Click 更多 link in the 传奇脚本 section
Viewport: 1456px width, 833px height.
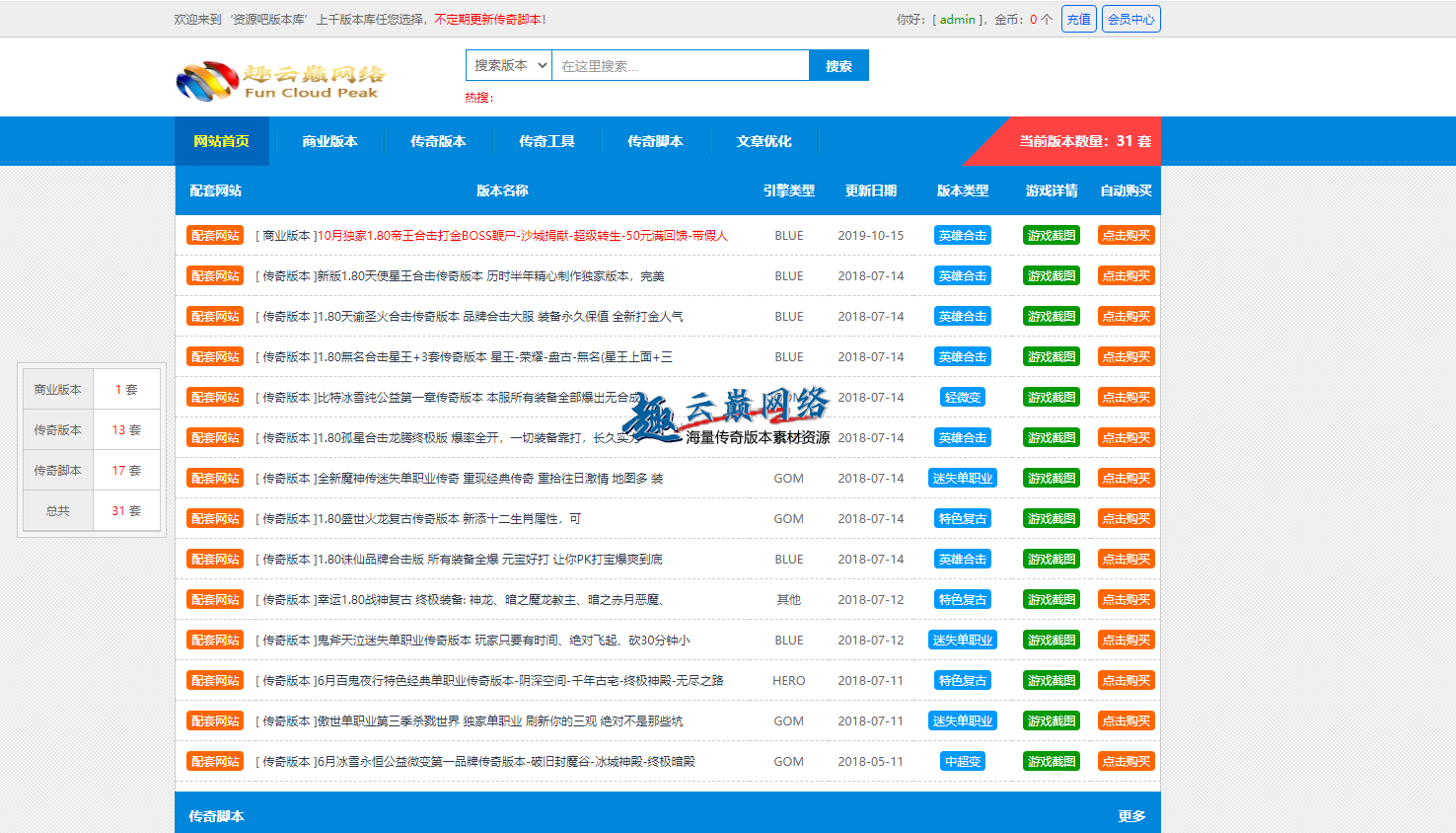click(x=1131, y=816)
